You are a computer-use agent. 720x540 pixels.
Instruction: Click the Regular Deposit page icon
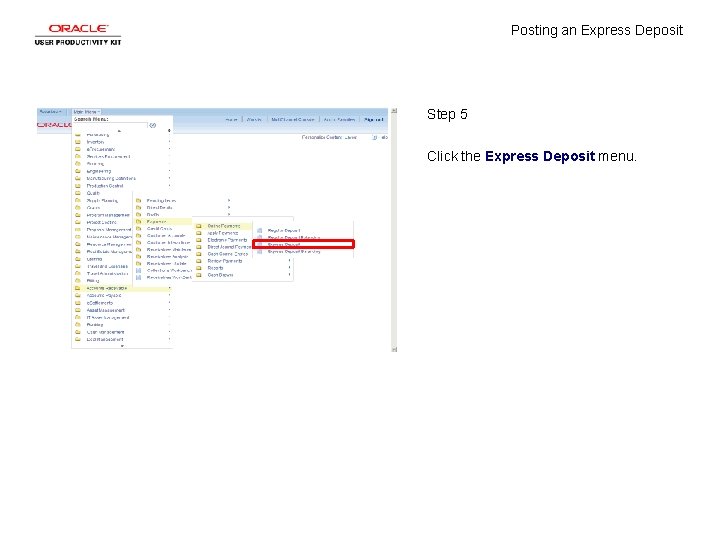(259, 231)
